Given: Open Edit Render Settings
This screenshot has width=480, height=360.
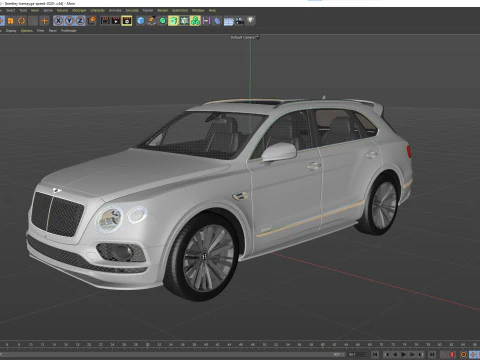Looking at the screenshot, I should pos(127,21).
